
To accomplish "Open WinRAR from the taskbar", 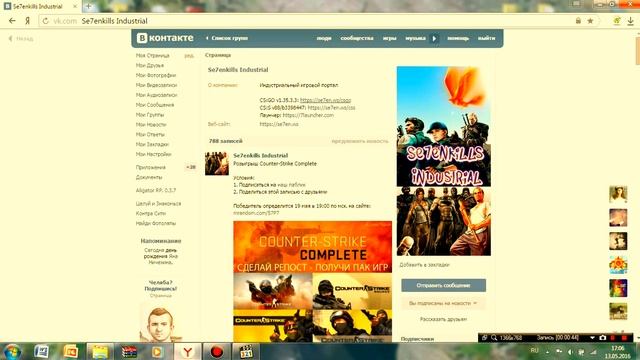I will (129, 351).
